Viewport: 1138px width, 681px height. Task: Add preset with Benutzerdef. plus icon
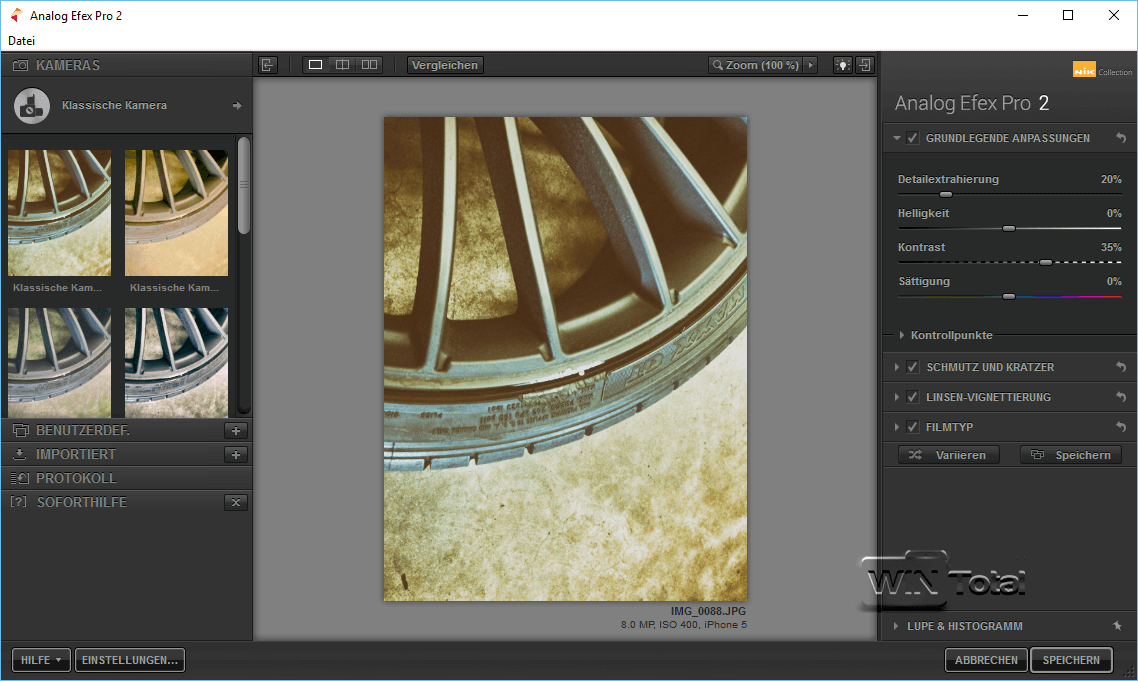(236, 431)
